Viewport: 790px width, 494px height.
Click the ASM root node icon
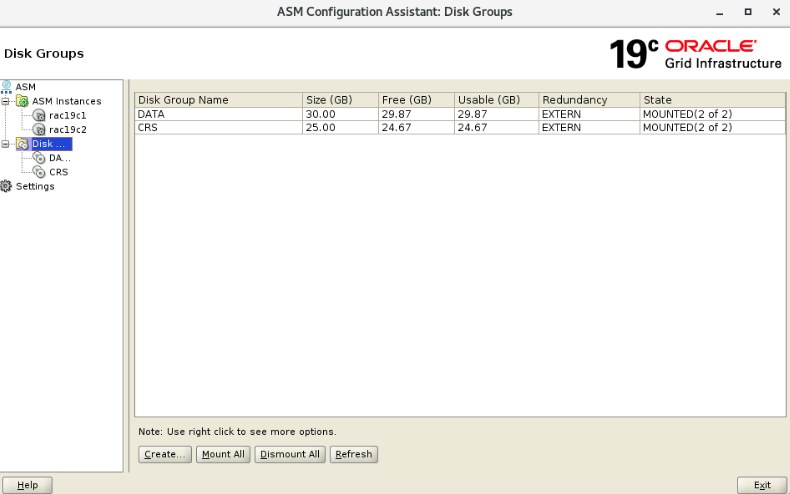[x=6, y=87]
